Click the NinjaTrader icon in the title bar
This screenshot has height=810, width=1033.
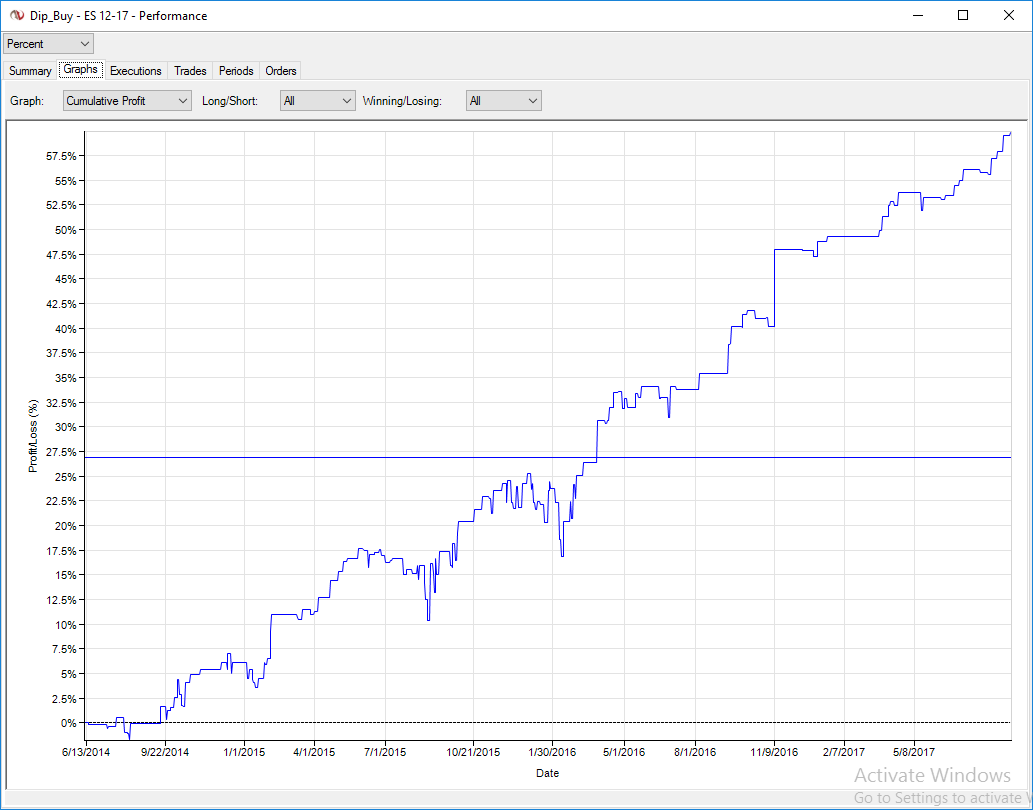16,15
